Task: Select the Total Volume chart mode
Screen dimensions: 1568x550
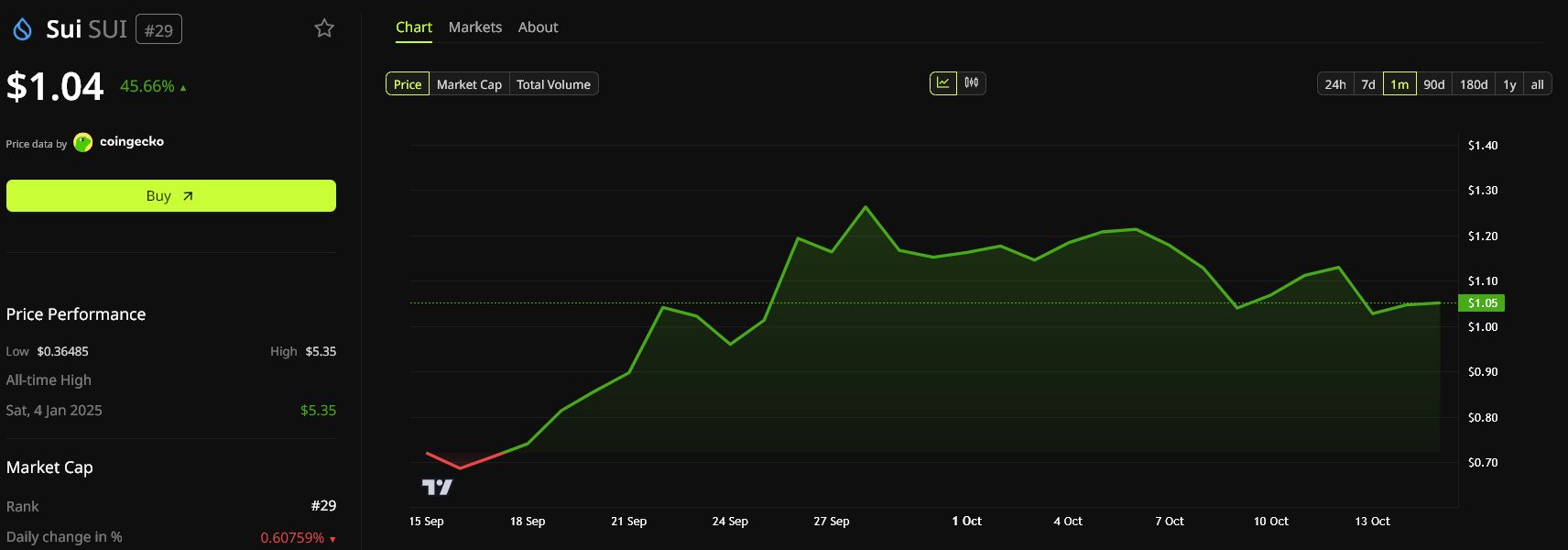Action: point(553,84)
